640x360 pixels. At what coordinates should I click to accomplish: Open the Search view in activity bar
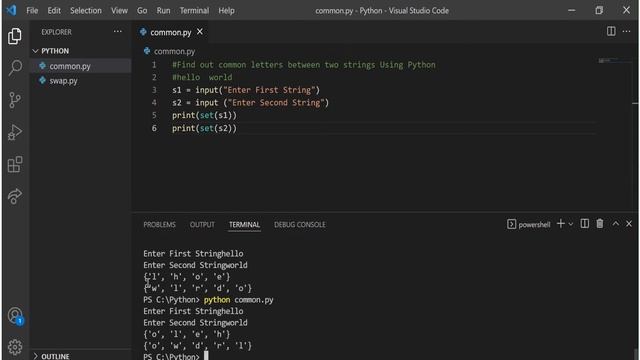coord(15,68)
